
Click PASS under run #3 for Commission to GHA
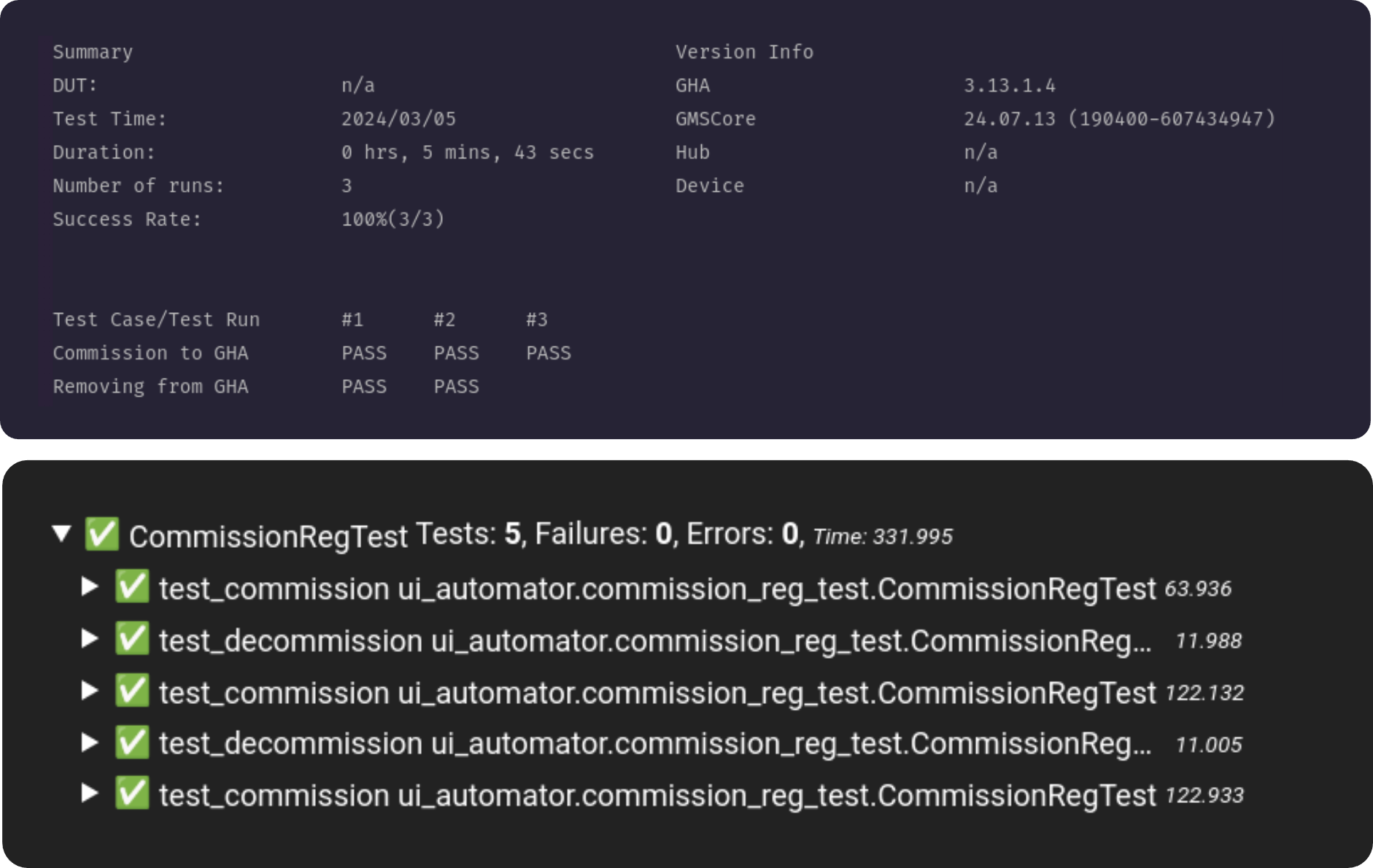tap(548, 352)
